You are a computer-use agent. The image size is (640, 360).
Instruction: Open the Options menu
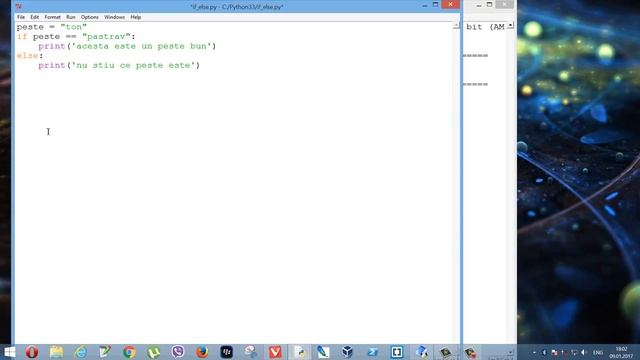point(89,17)
